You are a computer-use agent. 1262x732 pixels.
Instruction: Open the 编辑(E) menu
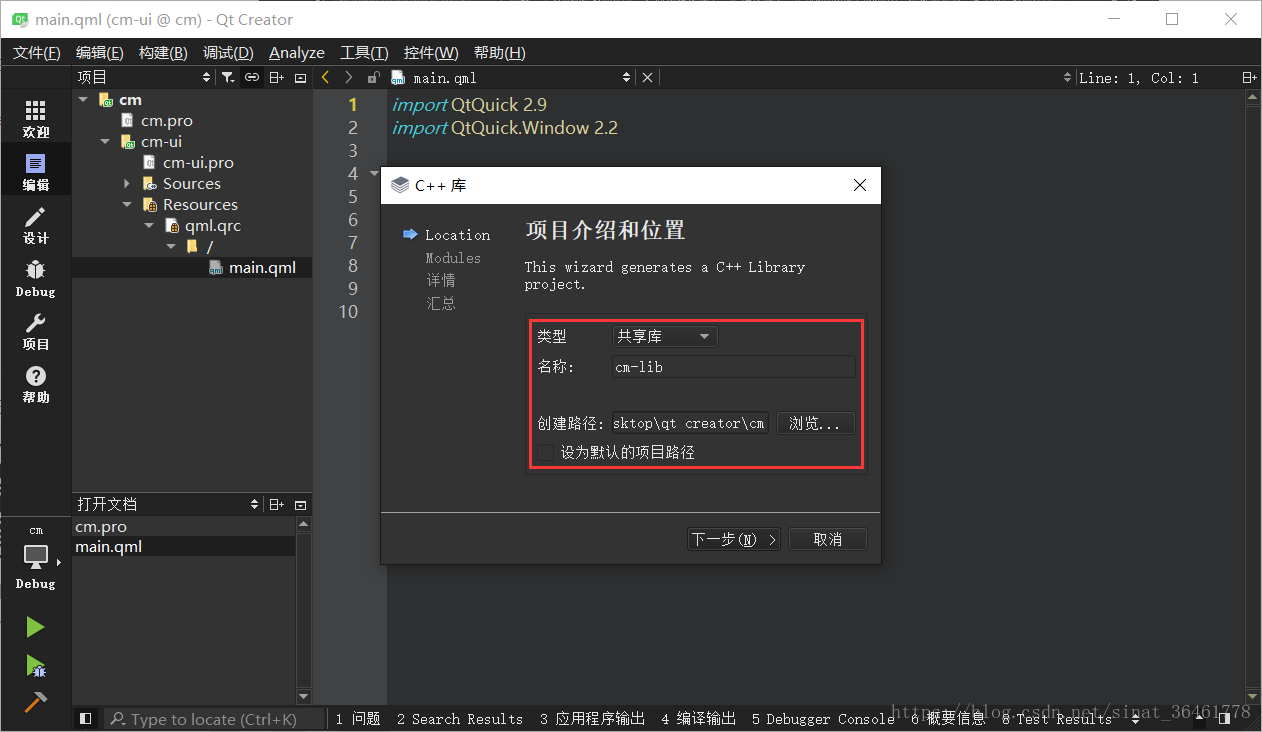pos(99,52)
